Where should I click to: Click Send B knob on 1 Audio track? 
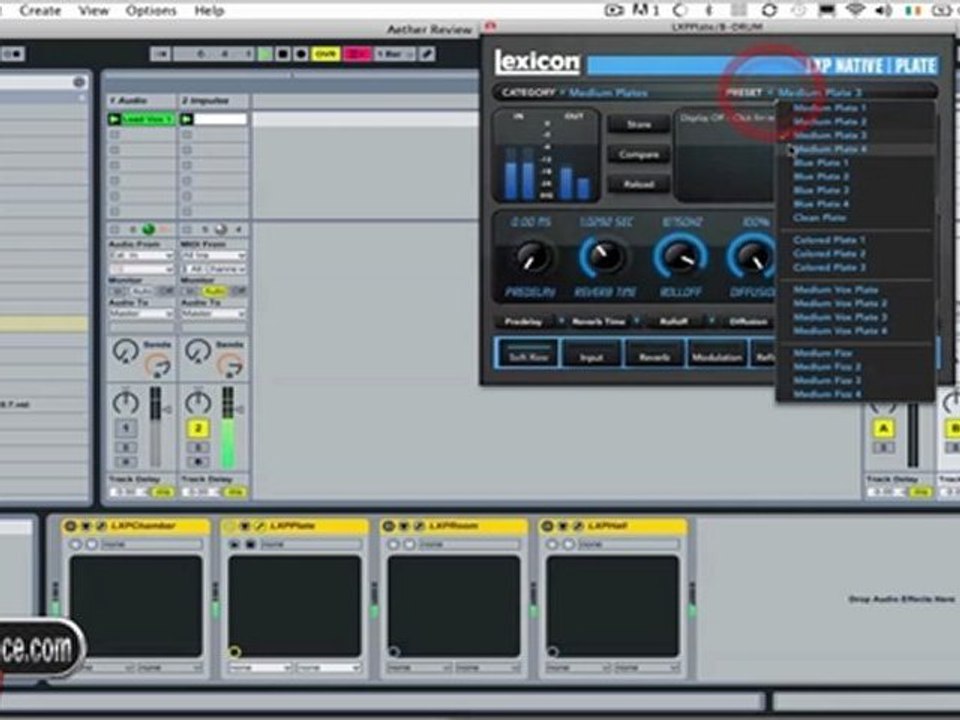157,366
